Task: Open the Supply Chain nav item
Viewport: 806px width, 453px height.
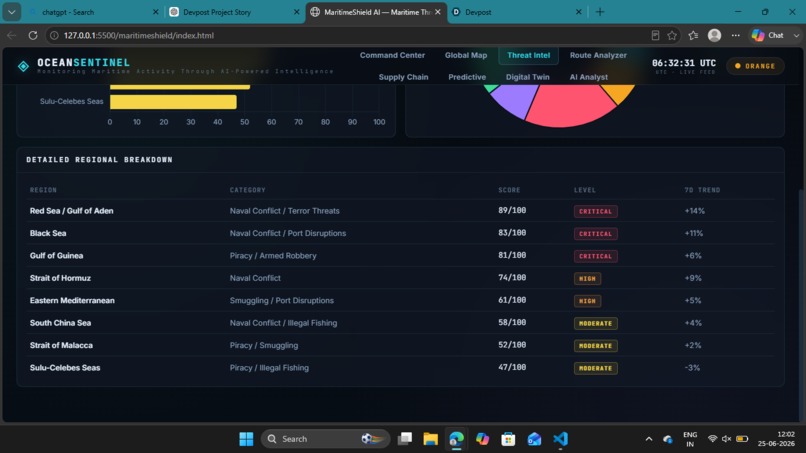Action: pyautogui.click(x=404, y=77)
